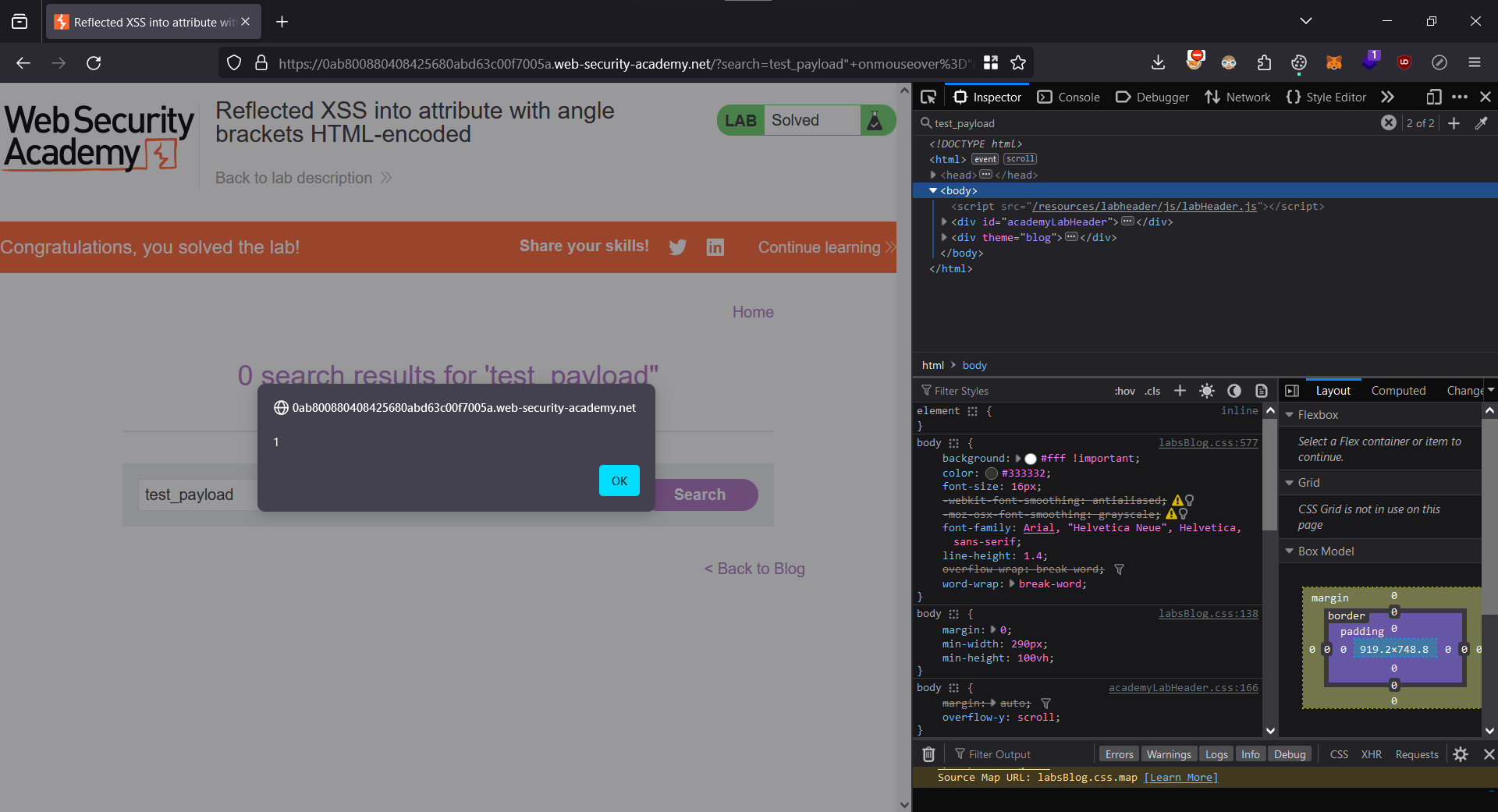Open the labsBlog.css:577 source link
This screenshot has width=1498, height=812.
click(1208, 443)
